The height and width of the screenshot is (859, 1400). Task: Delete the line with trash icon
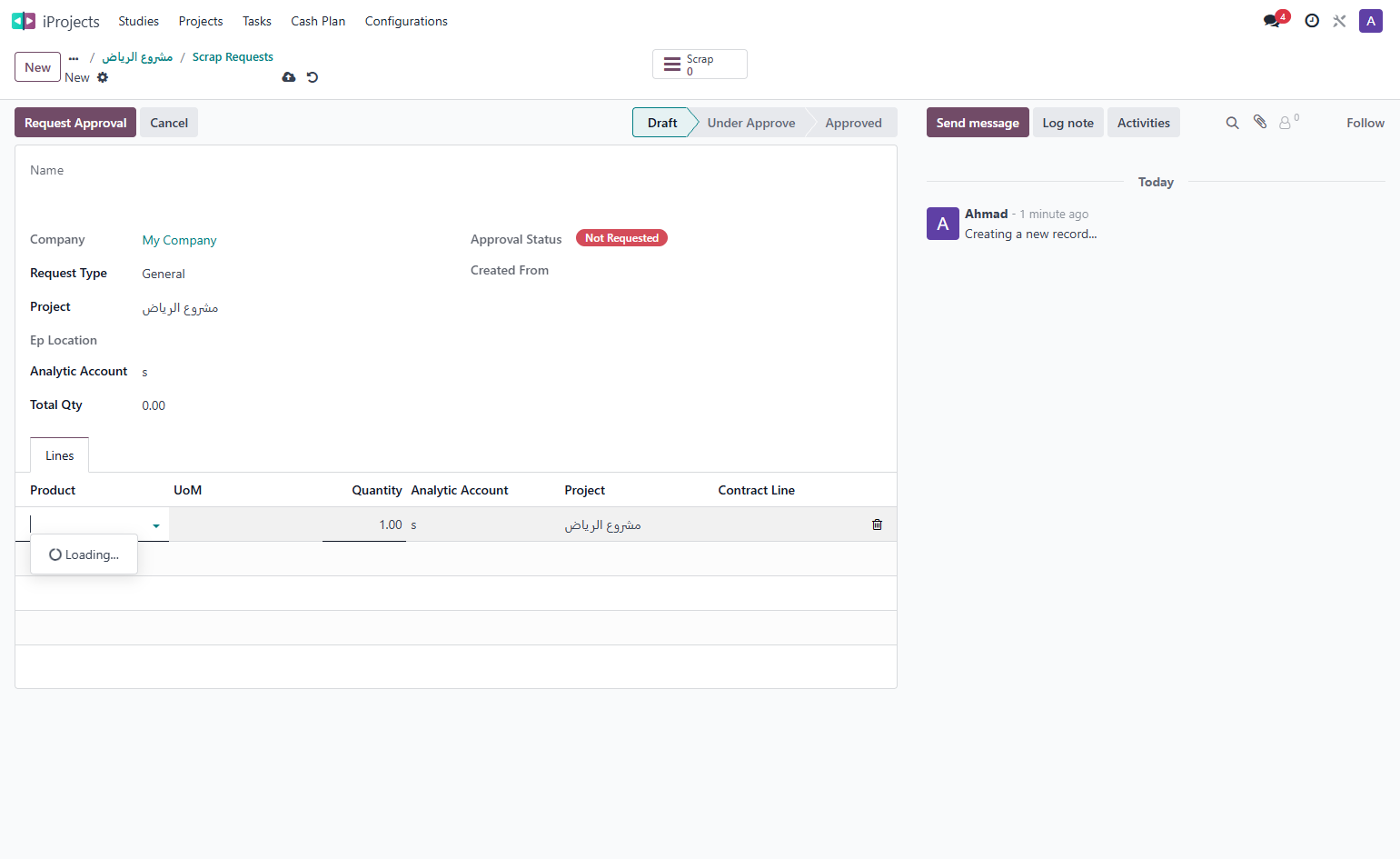click(x=877, y=524)
